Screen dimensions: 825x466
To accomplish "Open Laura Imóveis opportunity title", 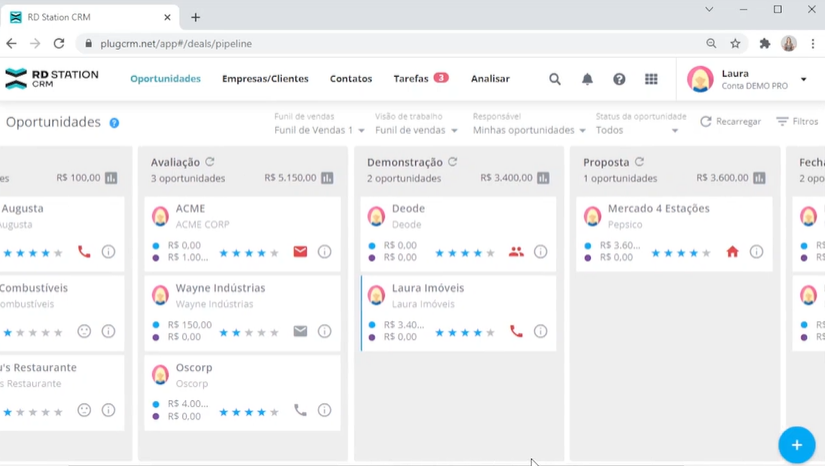I will [428, 288].
